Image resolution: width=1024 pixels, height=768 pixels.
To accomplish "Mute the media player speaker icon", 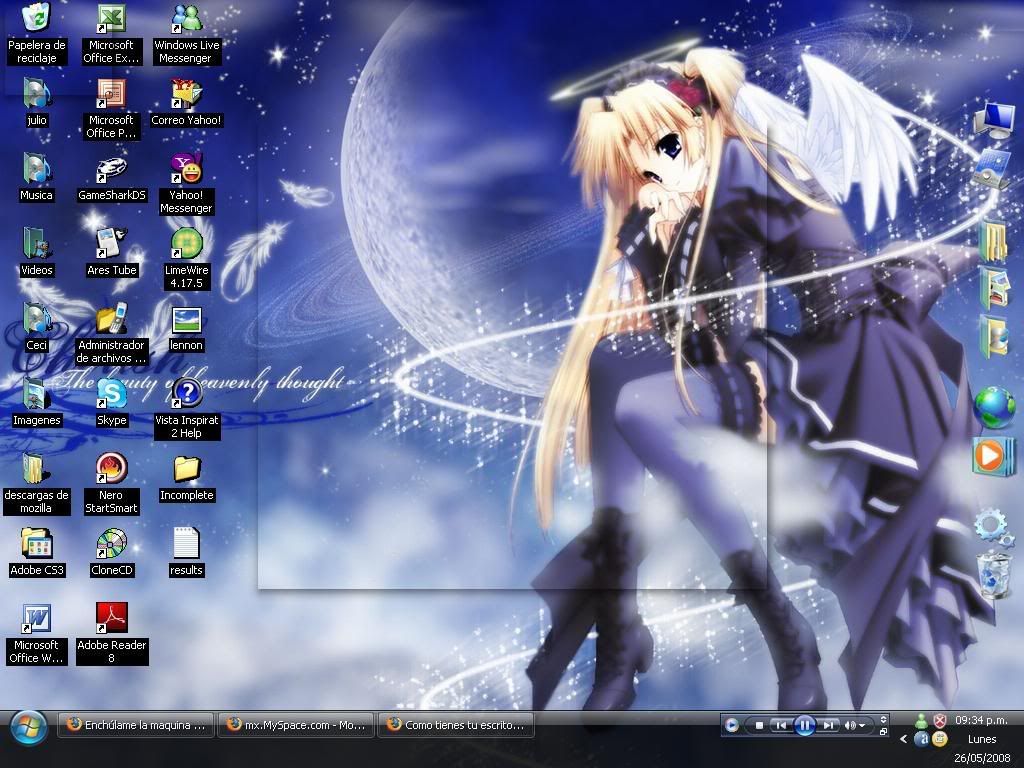I will point(850,725).
